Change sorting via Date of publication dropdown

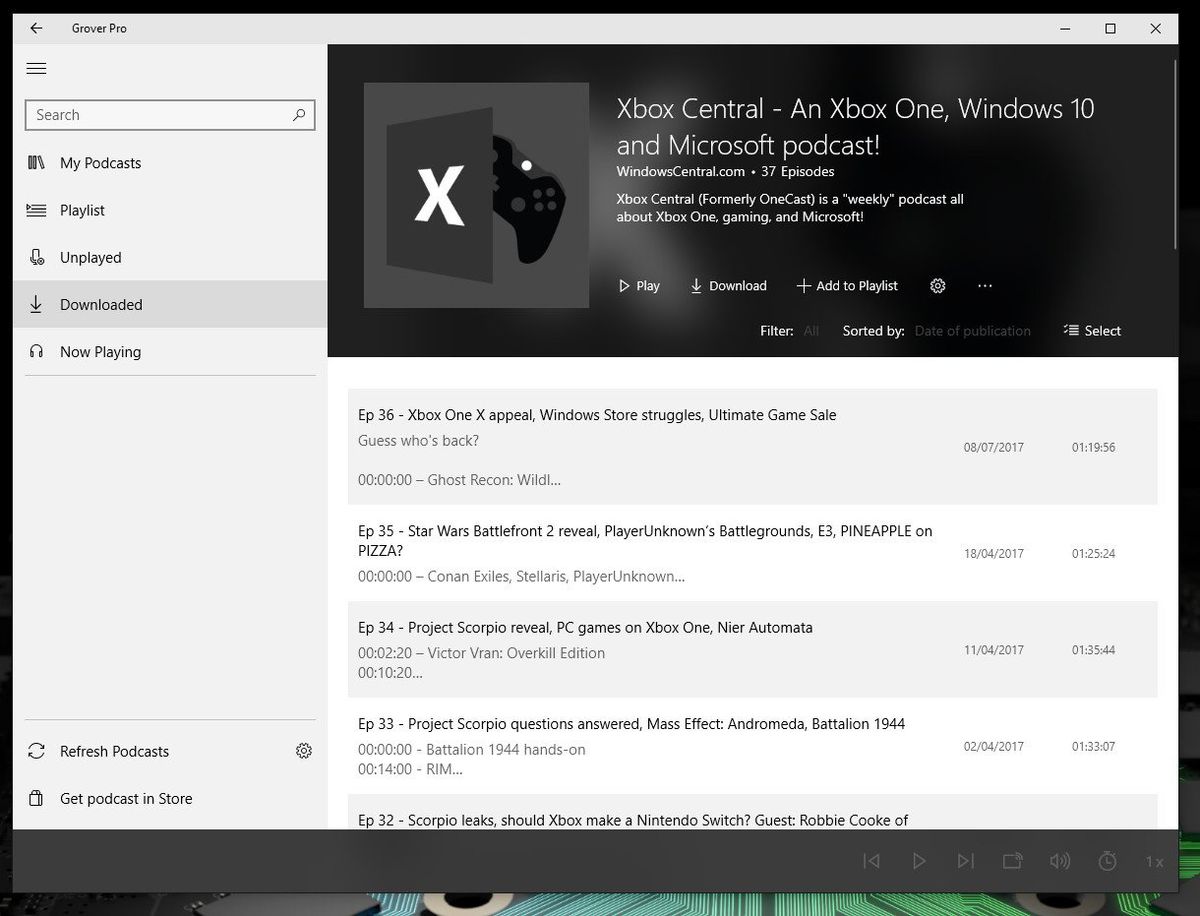click(972, 330)
